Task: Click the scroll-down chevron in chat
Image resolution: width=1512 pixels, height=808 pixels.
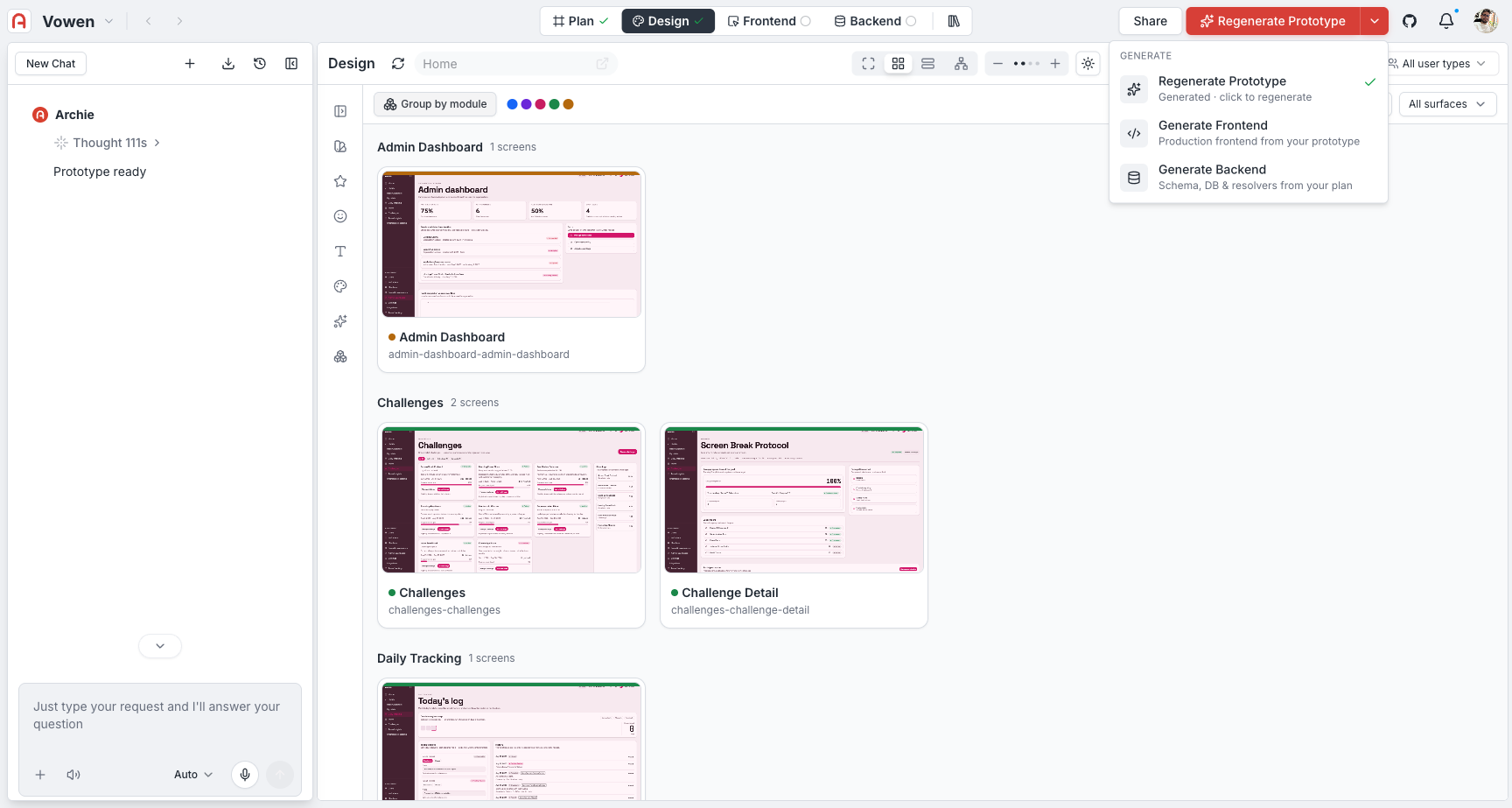Action: (x=160, y=646)
